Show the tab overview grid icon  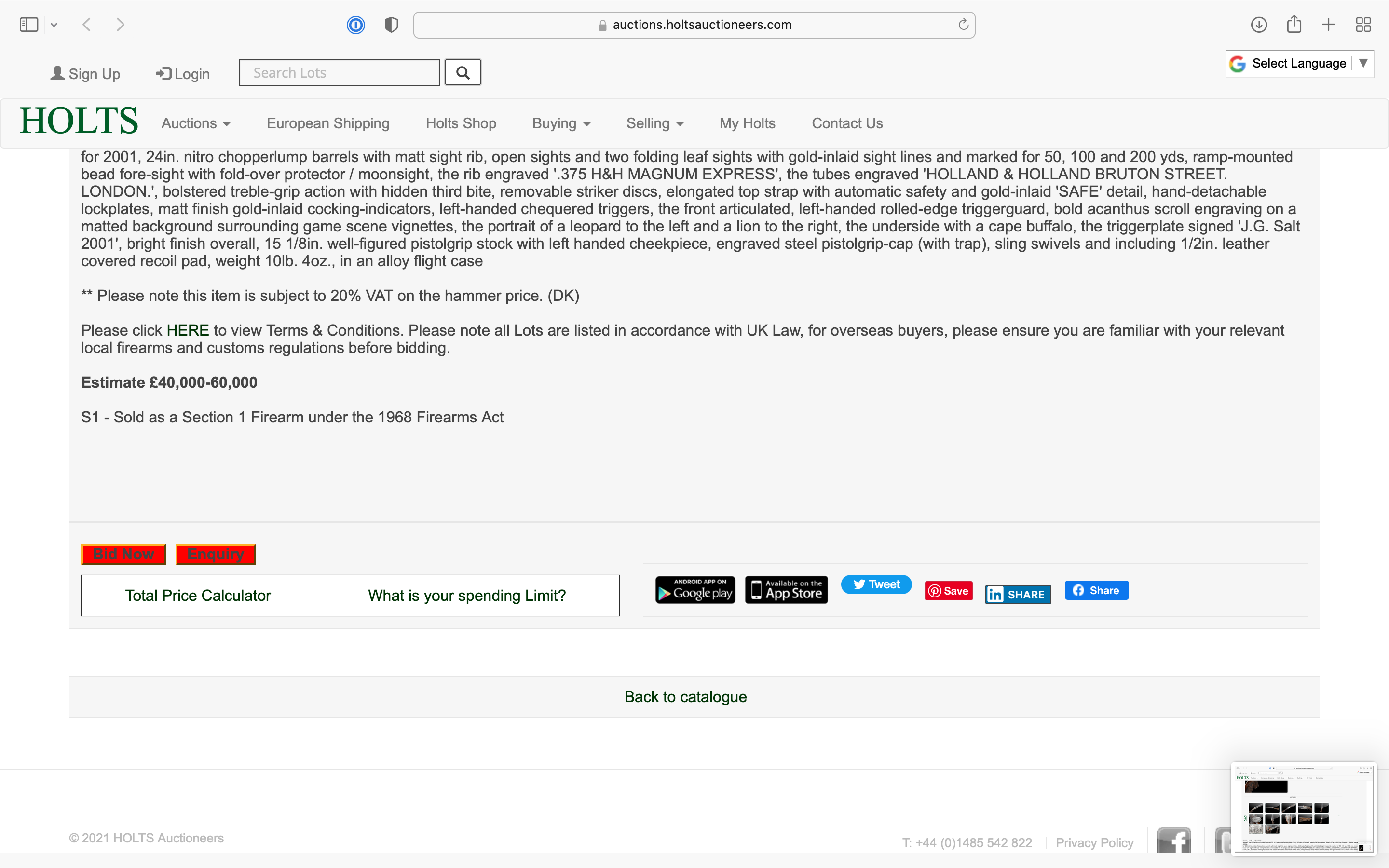[1363, 25]
